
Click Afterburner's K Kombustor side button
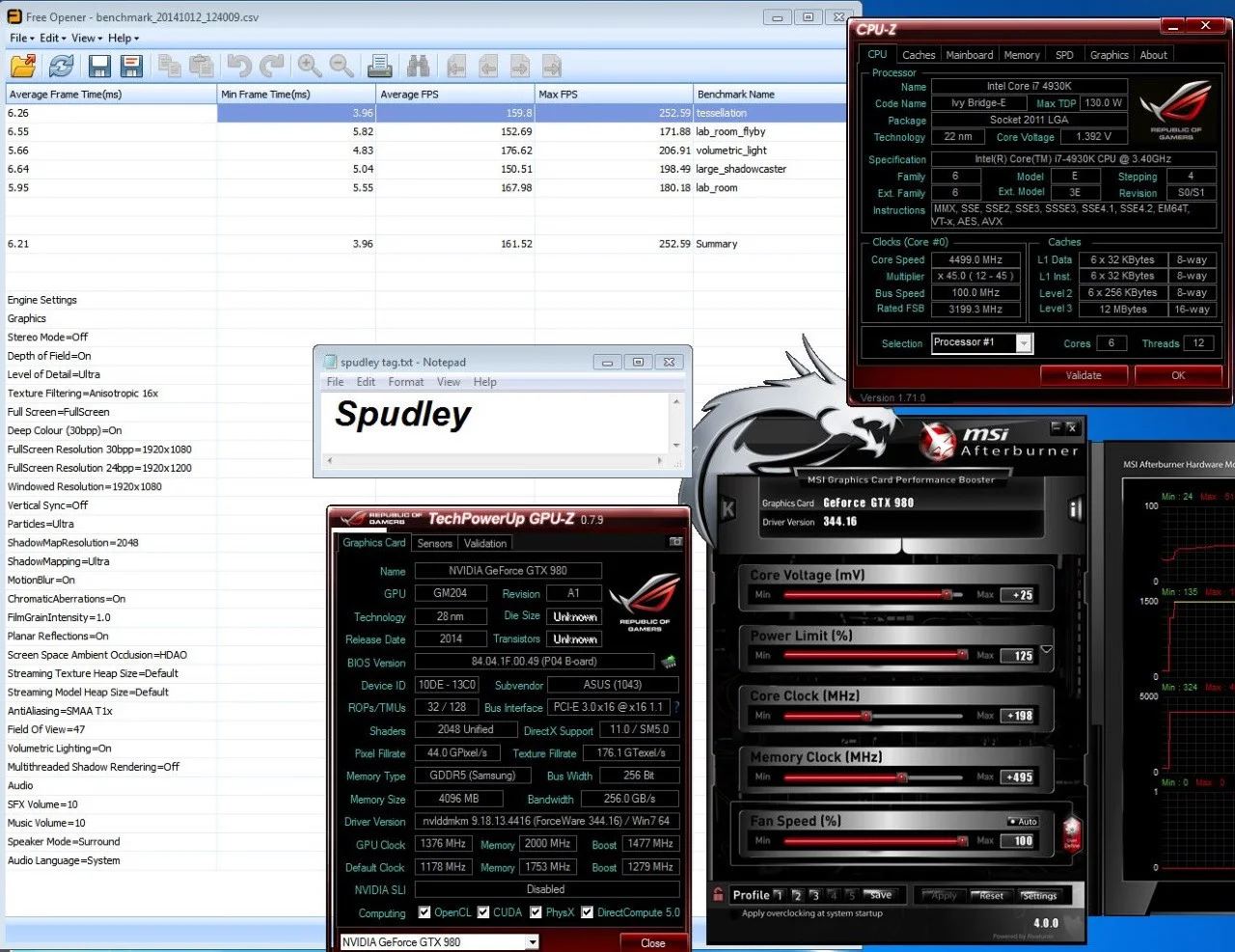[x=727, y=508]
